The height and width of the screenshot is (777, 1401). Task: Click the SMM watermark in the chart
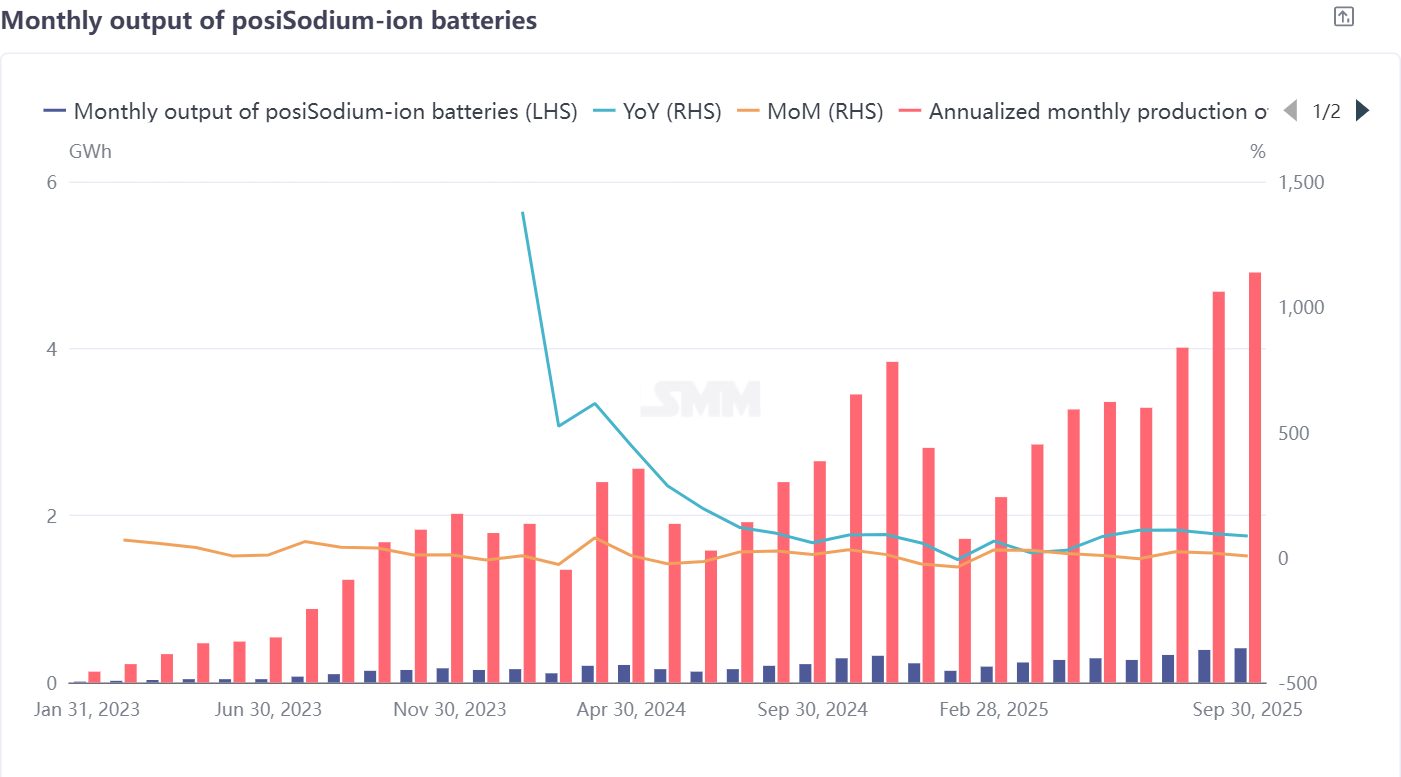tap(700, 399)
